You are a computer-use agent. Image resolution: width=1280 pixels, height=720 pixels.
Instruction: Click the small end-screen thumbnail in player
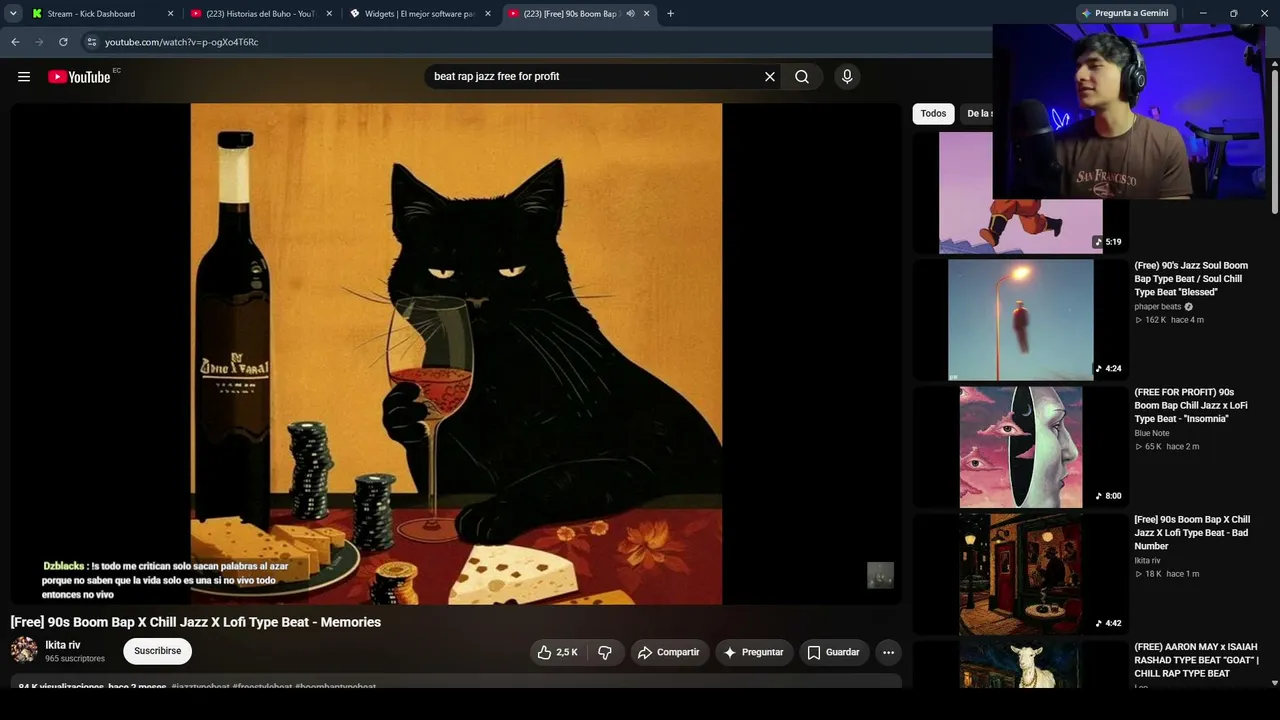coord(880,575)
